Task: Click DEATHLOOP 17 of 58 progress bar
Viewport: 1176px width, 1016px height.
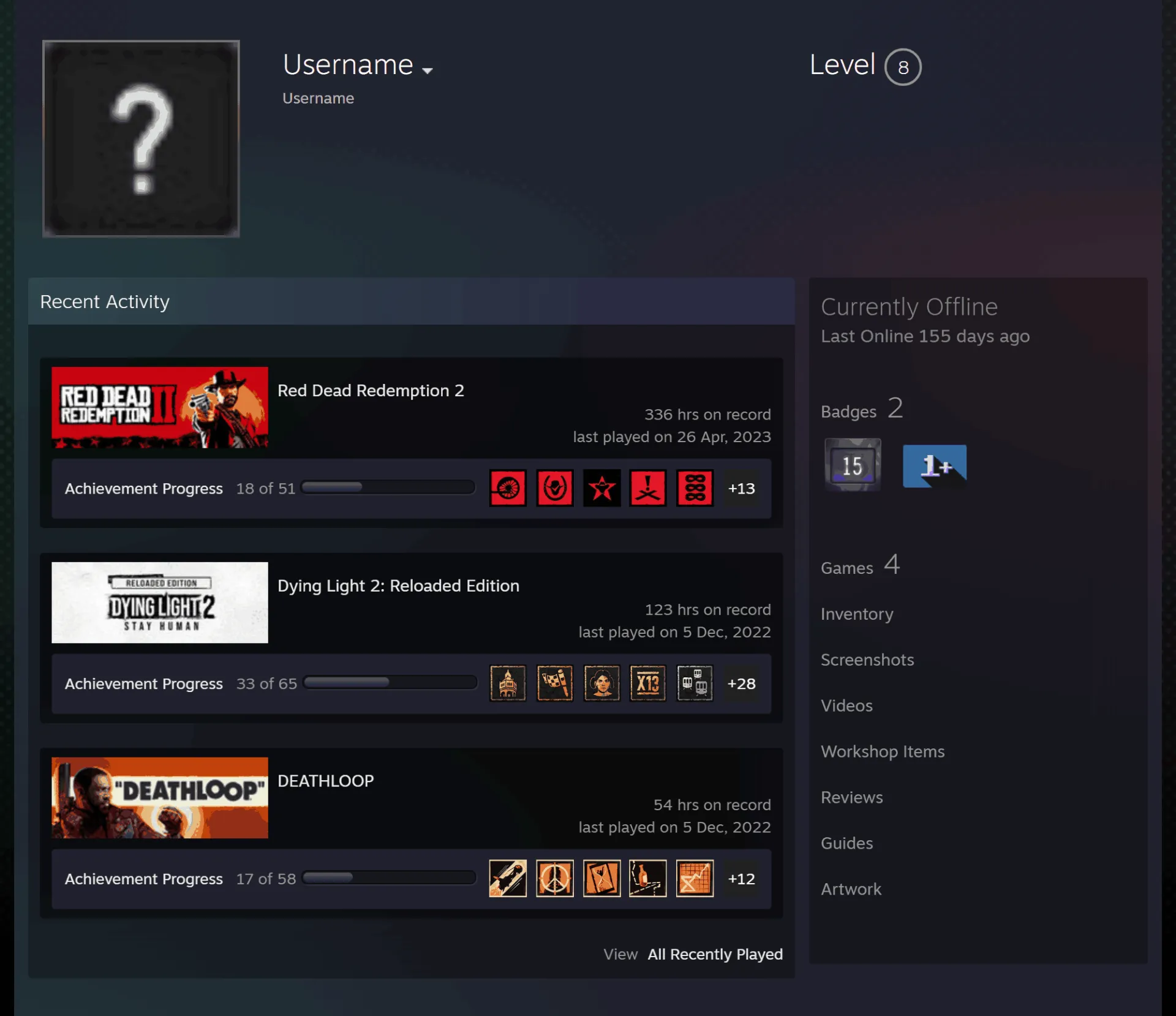Action: [389, 878]
